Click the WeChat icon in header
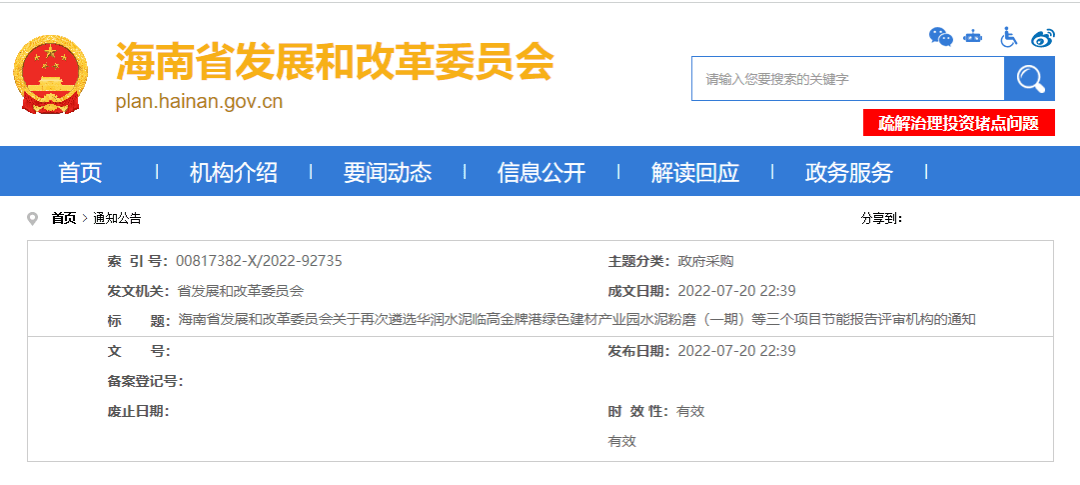Screen dimensions: 1080x485 (941, 37)
